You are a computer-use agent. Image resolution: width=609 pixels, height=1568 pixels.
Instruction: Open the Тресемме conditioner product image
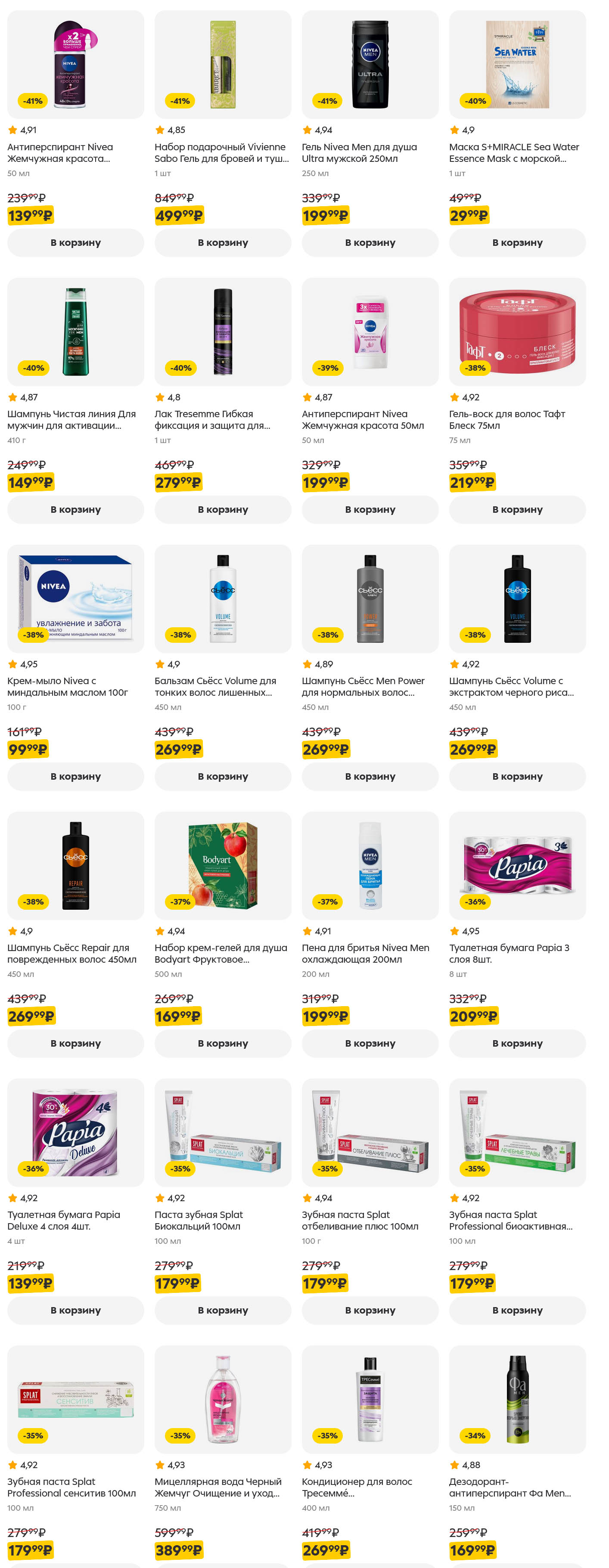[x=370, y=1399]
